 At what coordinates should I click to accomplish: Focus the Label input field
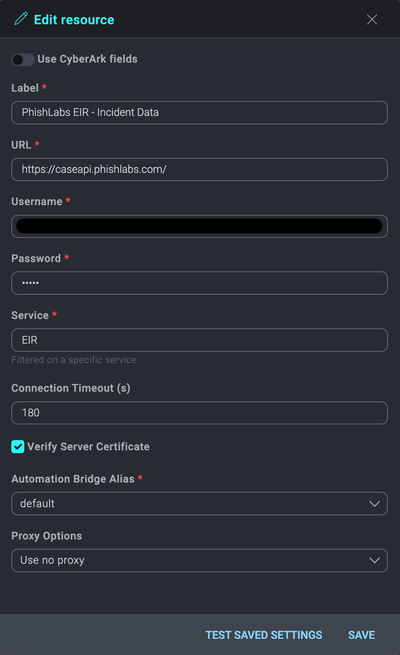[199, 112]
